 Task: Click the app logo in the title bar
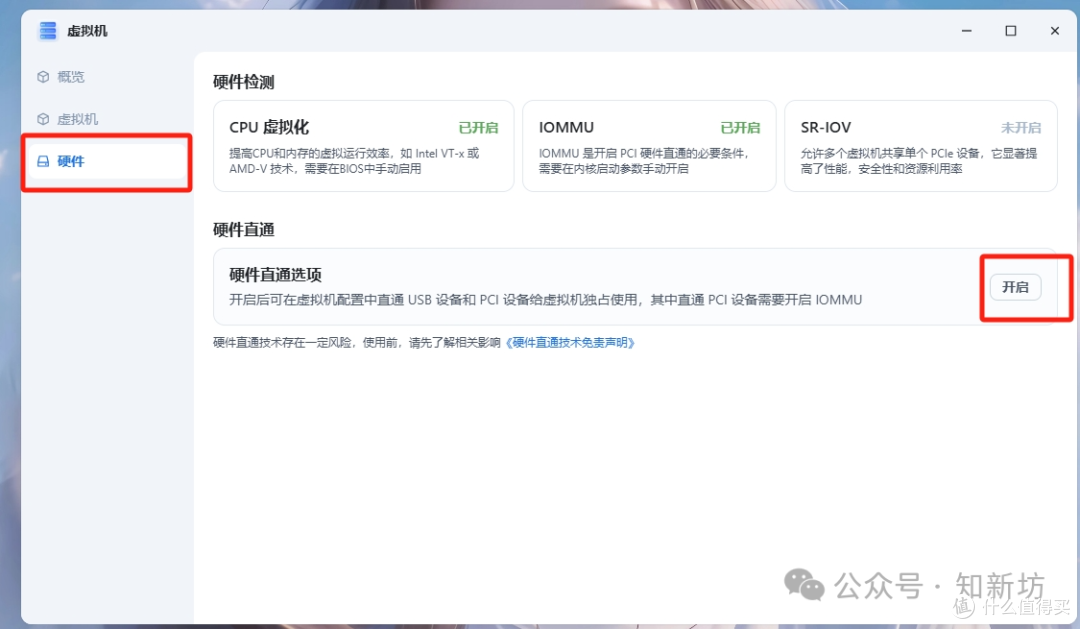click(46, 30)
